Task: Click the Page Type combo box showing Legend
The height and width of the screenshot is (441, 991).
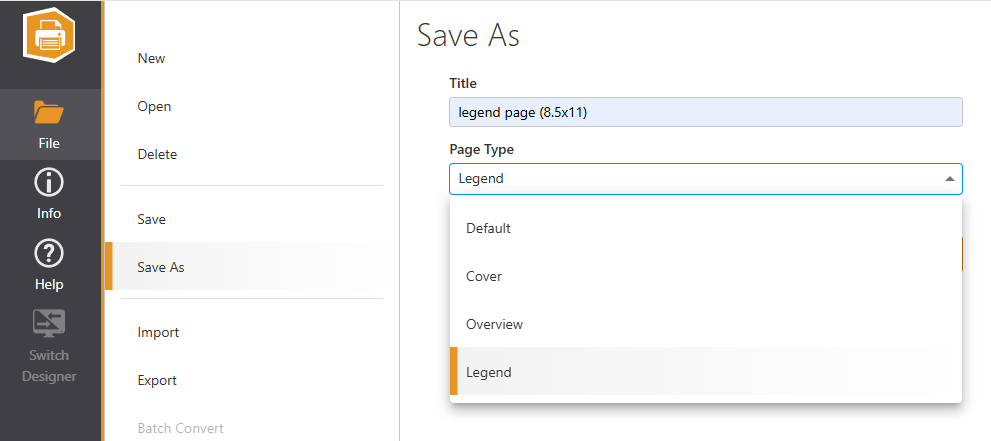Action: [705, 179]
